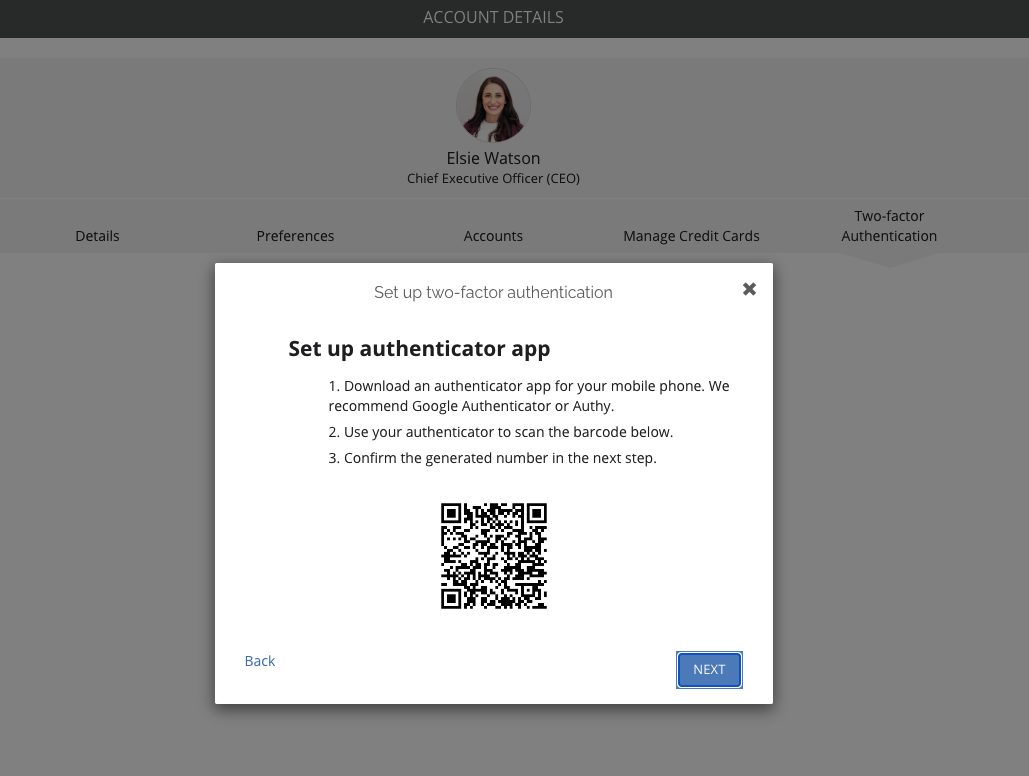Screen dimensions: 1029x776
Task: Click the Chief Executive Officer (CEO) title
Action: point(494,179)
